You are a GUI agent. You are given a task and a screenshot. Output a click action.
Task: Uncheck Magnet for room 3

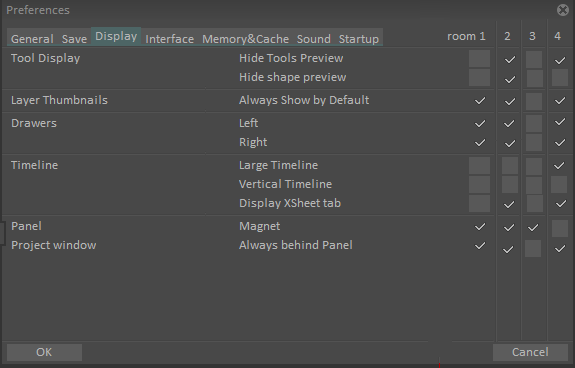click(x=533, y=228)
